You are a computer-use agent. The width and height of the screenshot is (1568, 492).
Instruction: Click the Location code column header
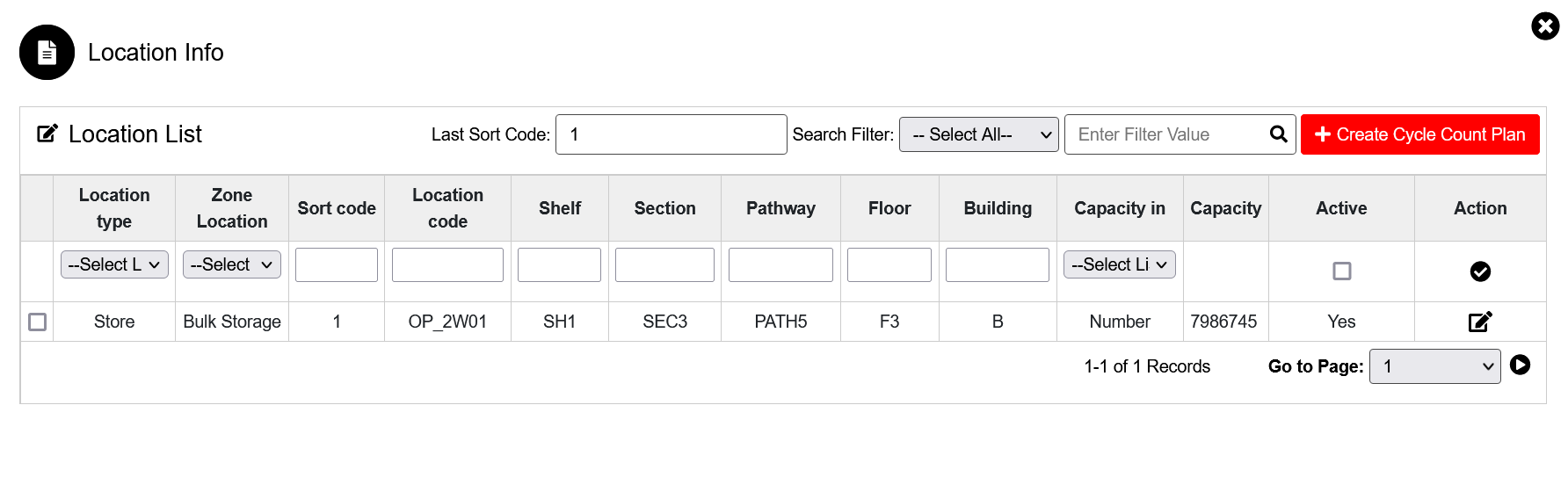[x=447, y=208]
